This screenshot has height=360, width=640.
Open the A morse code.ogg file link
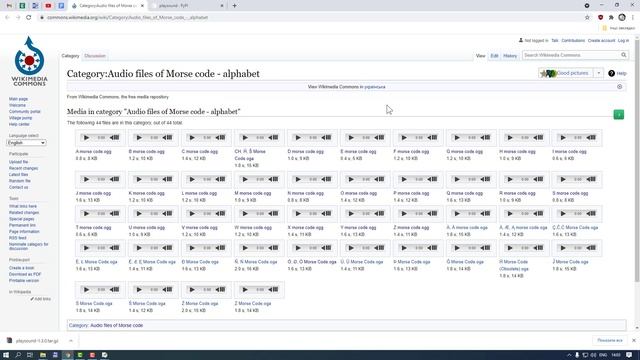pyautogui.click(x=93, y=151)
